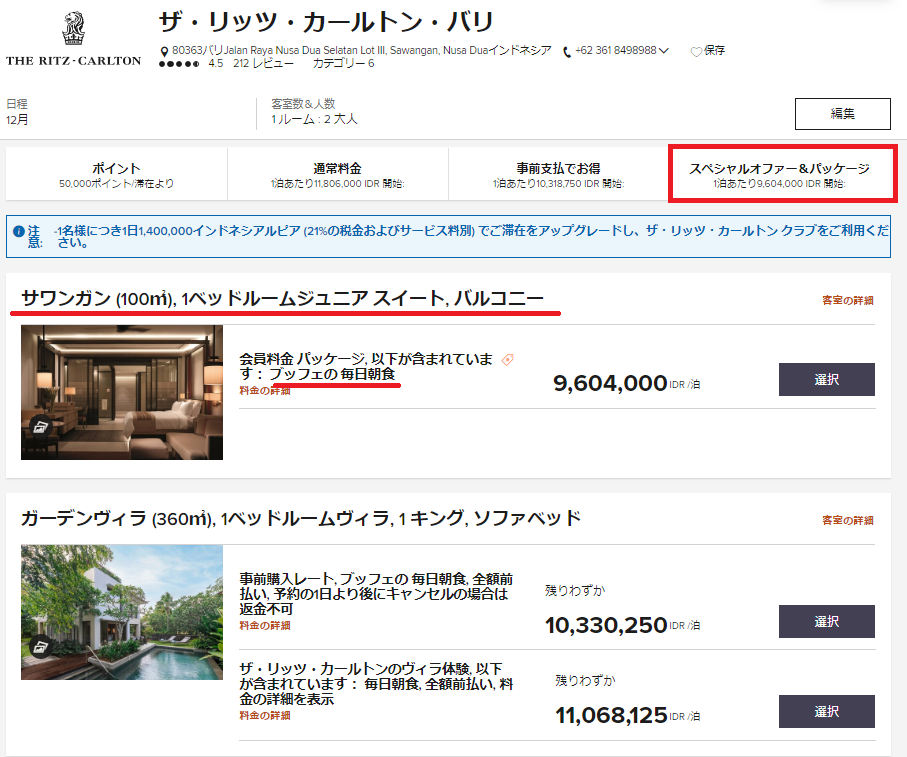Select スペシャルオファー＆パッケージ tab
This screenshot has height=757, width=907.
pyautogui.click(x=782, y=174)
